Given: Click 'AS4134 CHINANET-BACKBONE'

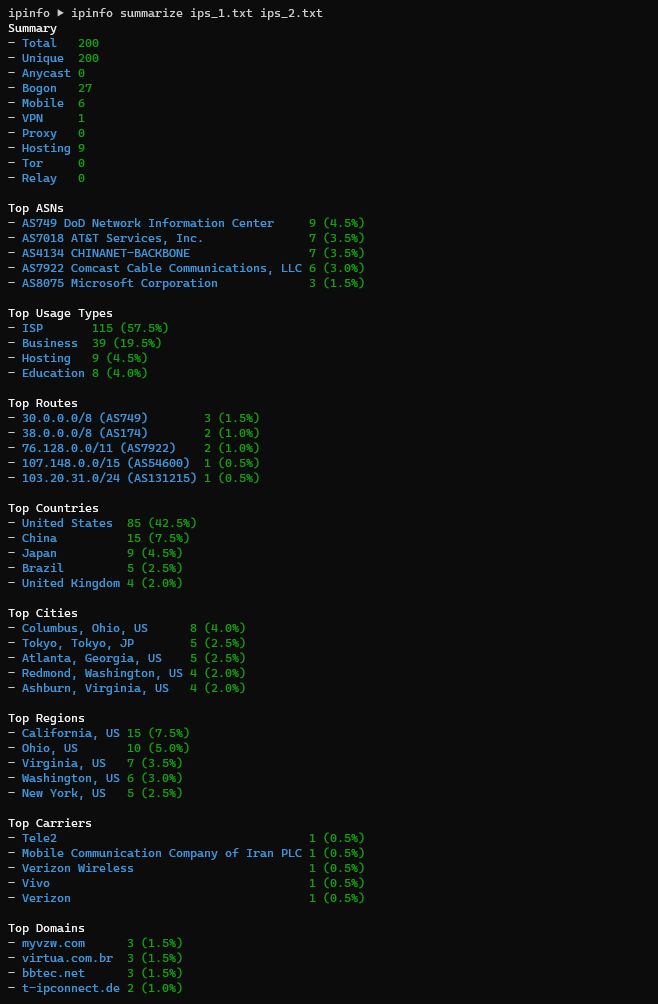Looking at the screenshot, I should click(106, 253).
